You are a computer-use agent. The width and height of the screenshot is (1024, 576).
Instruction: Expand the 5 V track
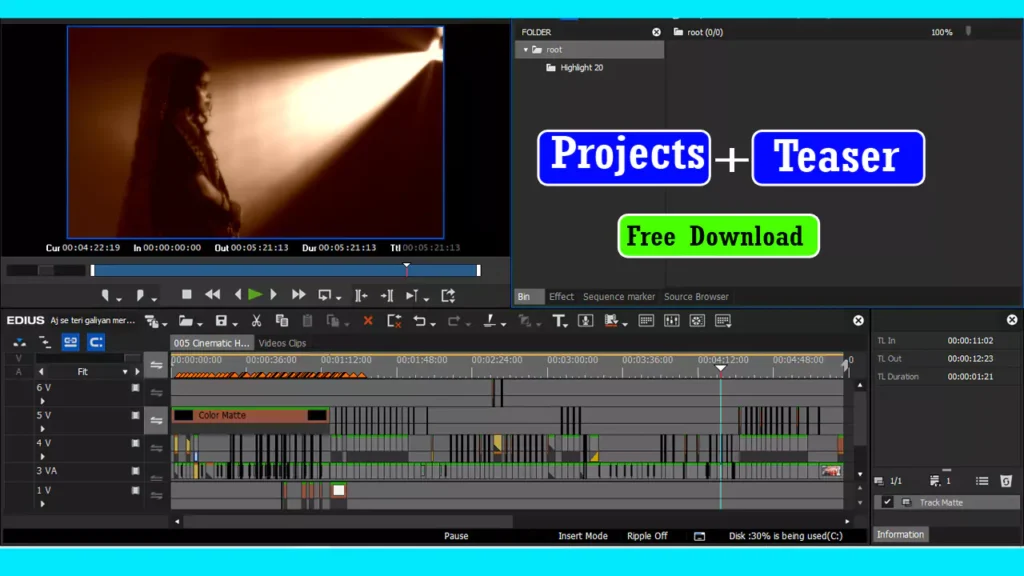[x=42, y=428]
